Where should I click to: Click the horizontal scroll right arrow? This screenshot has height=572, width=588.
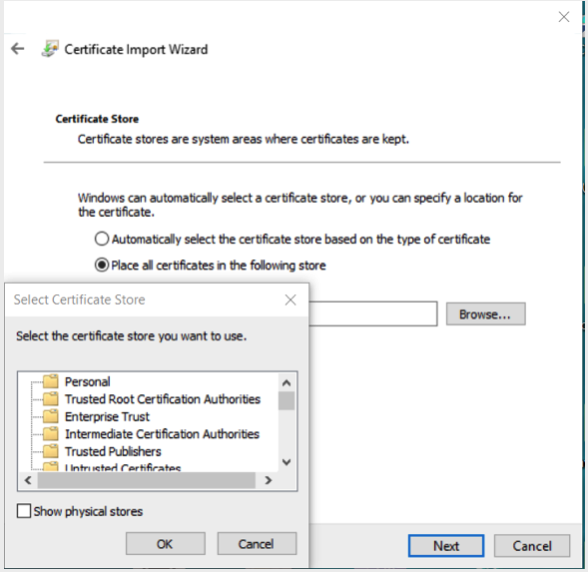pos(268,480)
